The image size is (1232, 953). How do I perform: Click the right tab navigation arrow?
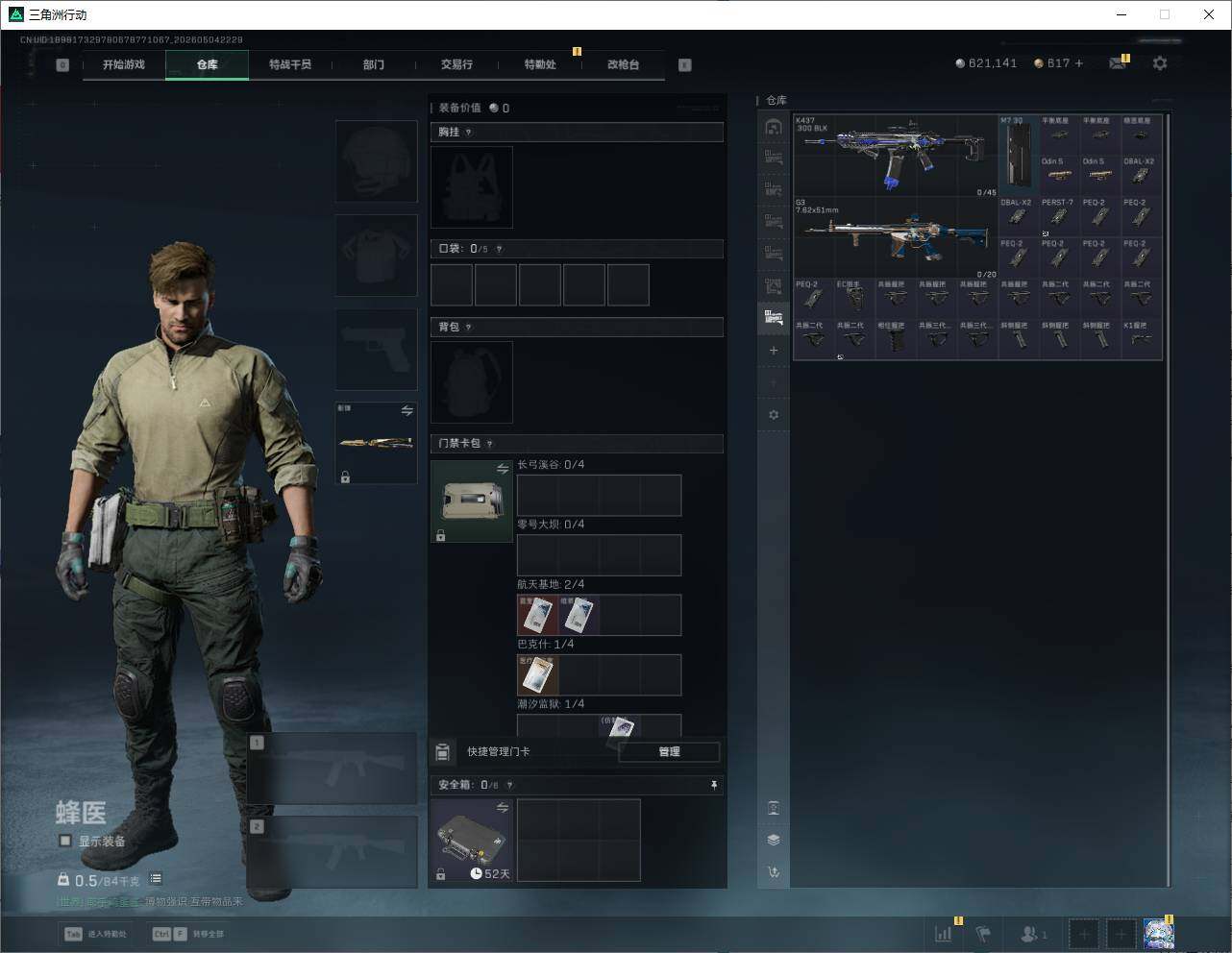pyautogui.click(x=685, y=65)
